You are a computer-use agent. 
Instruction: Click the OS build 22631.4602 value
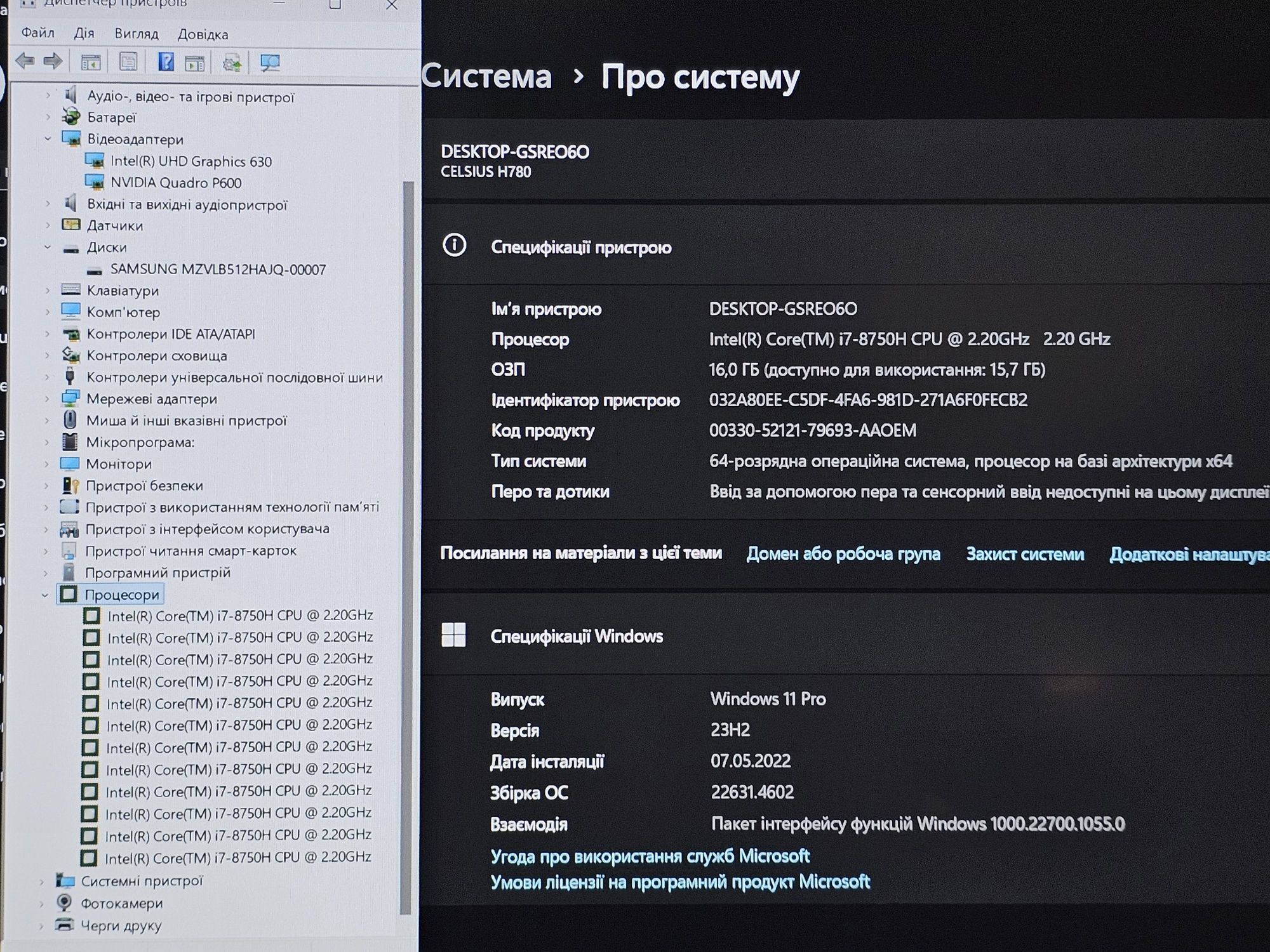(752, 792)
